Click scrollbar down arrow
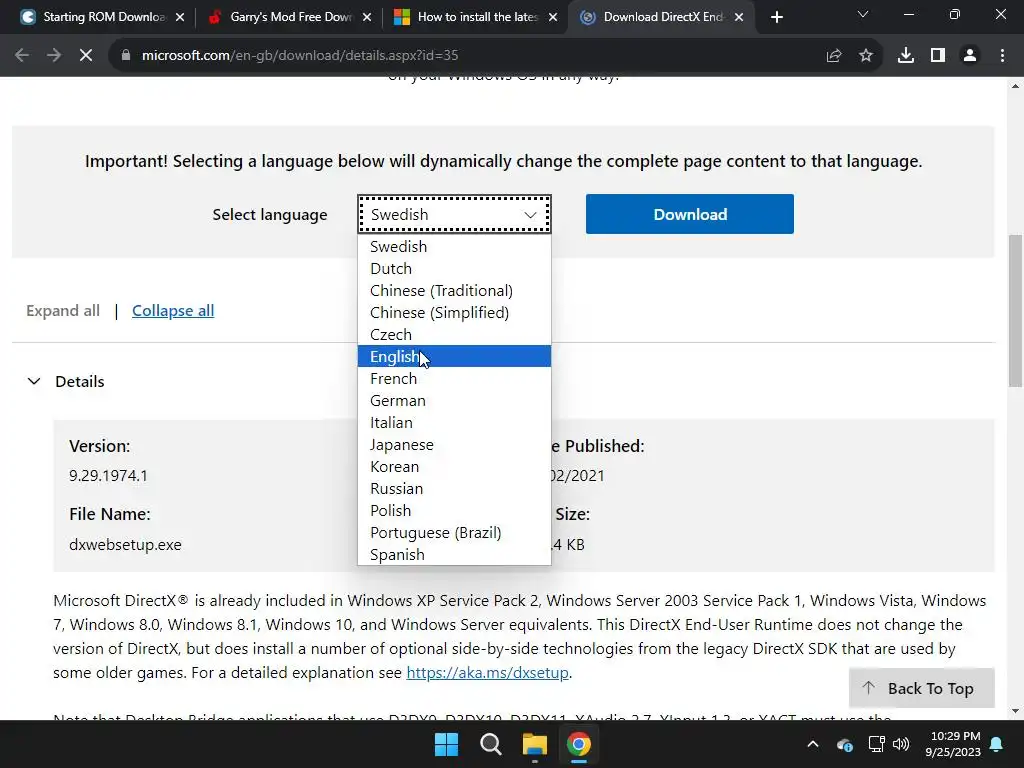This screenshot has height=768, width=1024. [1015, 711]
